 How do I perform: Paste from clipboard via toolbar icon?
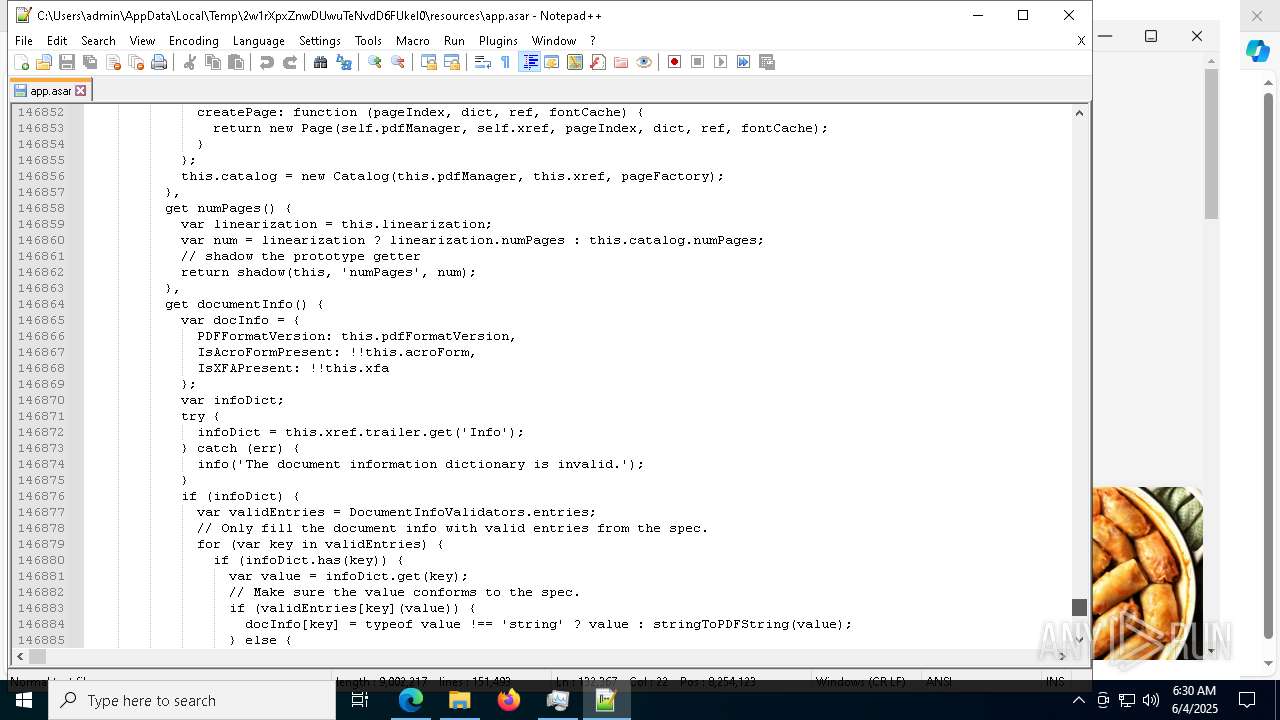(236, 62)
